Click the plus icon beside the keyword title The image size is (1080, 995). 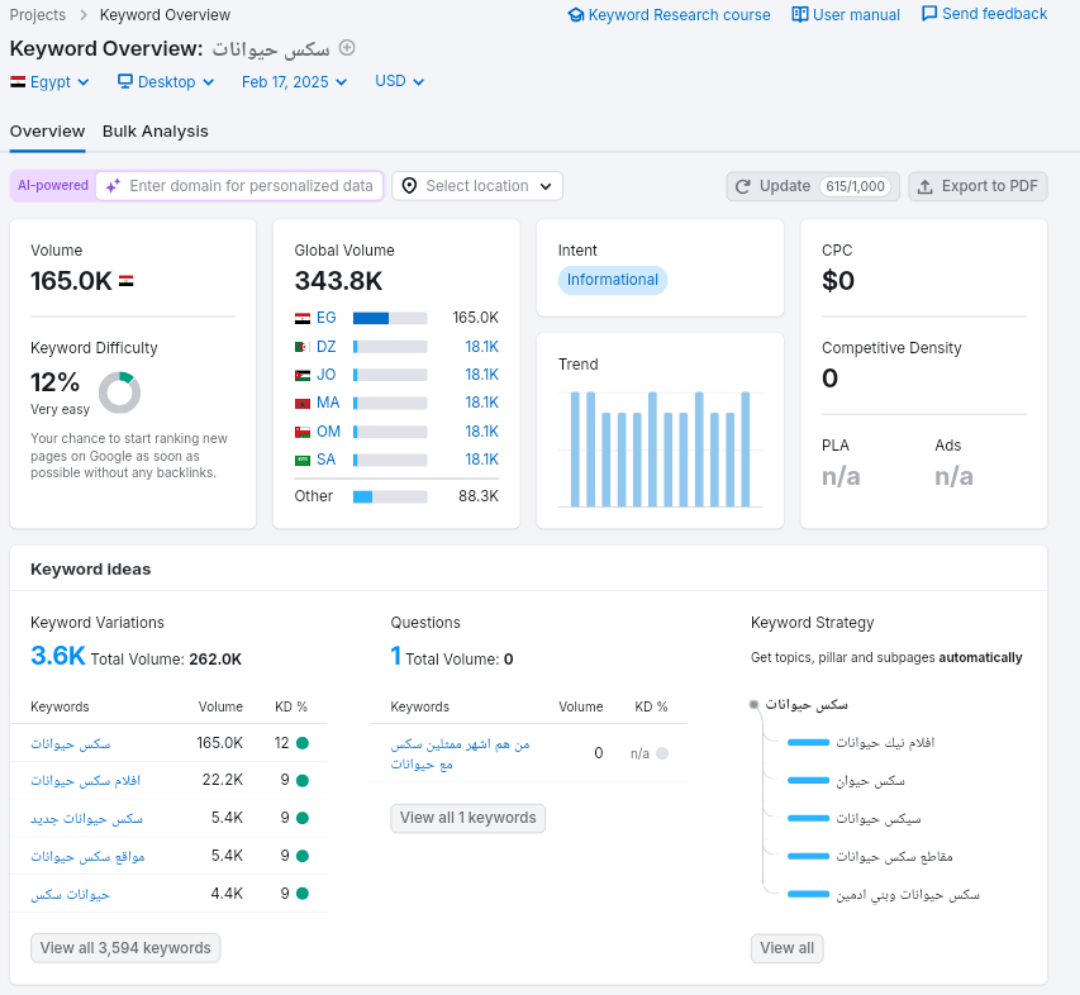347,48
